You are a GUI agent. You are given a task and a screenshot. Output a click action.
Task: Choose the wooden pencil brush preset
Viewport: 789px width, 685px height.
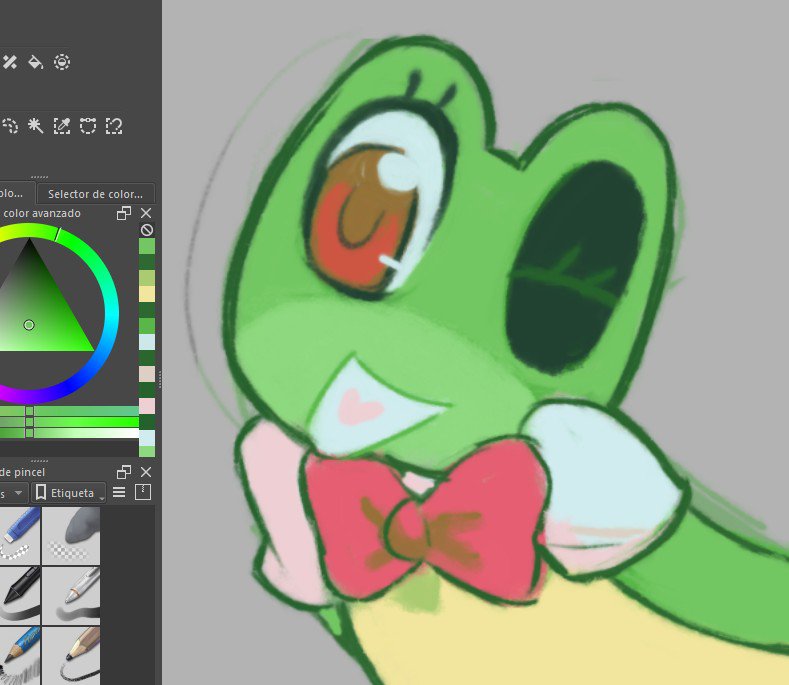pos(71,655)
